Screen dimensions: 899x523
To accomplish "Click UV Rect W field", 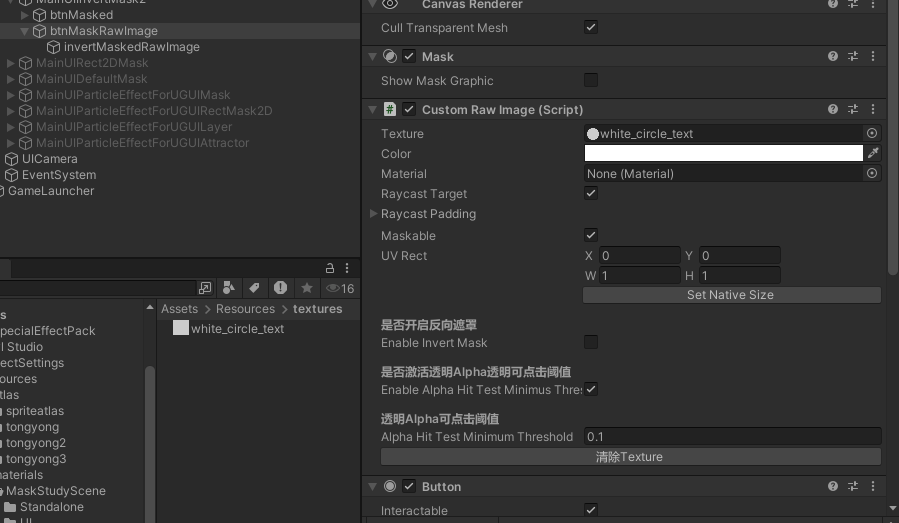I will (639, 275).
